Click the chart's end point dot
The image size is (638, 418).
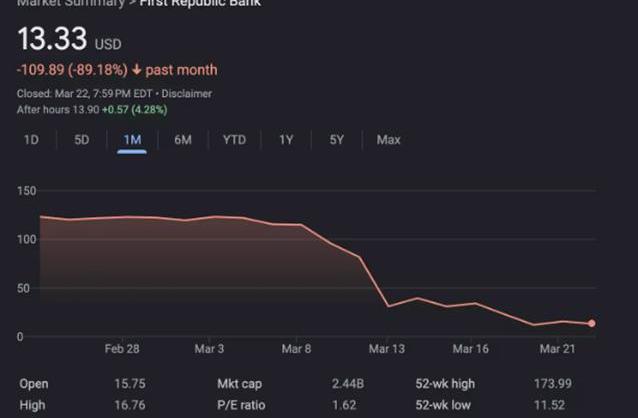pos(592,323)
